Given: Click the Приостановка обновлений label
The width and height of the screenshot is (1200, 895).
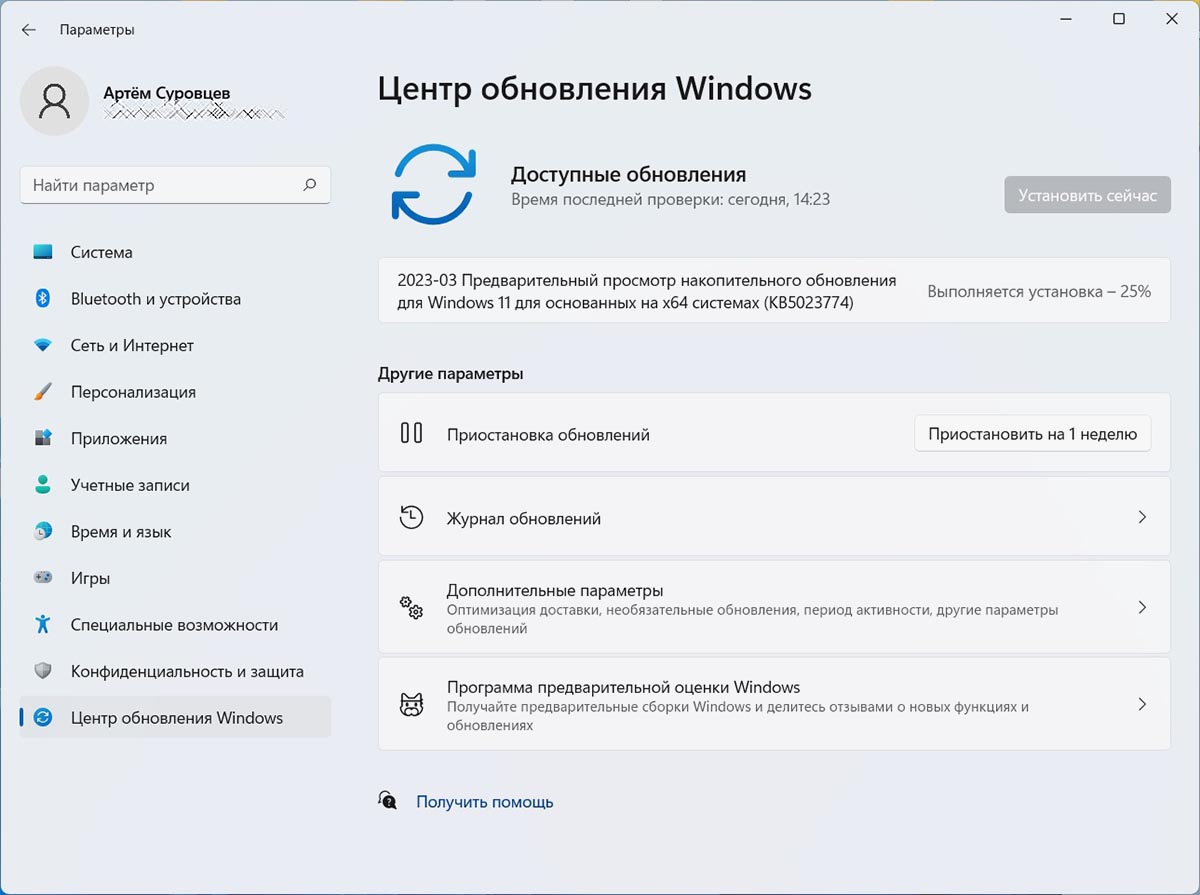Looking at the screenshot, I should [548, 435].
